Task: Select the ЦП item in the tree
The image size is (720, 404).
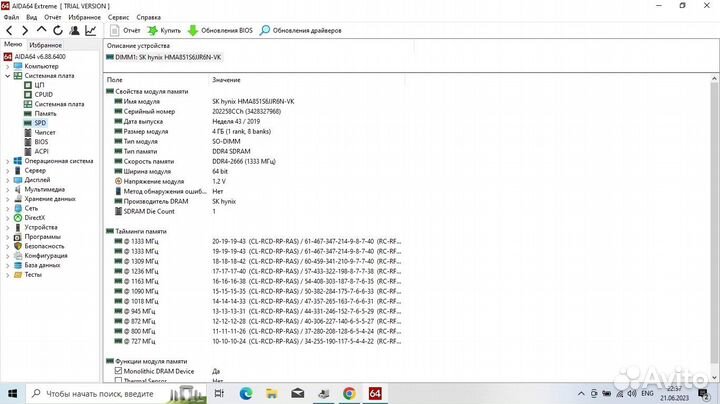Action: [34, 85]
